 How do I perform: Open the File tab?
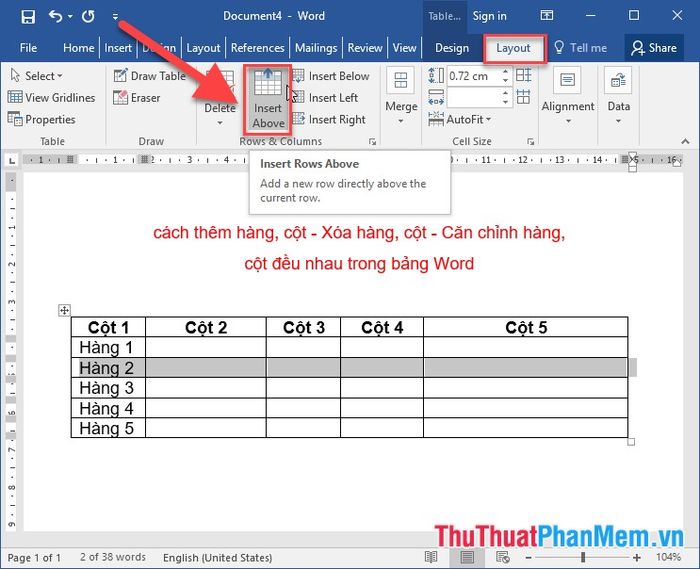(28, 48)
